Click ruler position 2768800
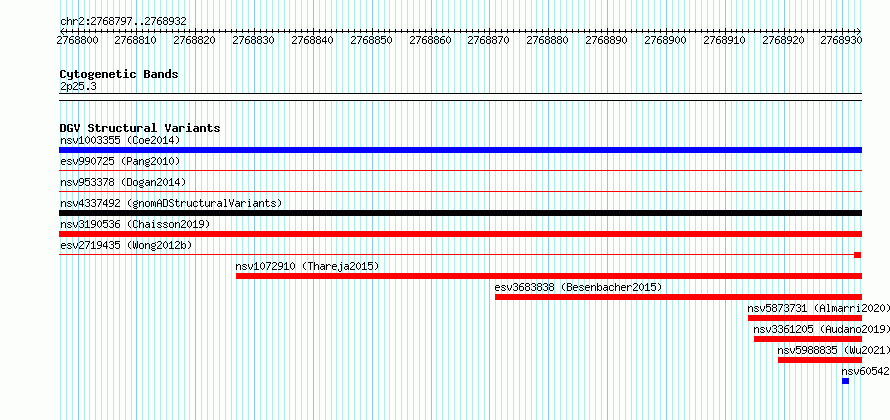The height and width of the screenshot is (420, 890). [77, 40]
